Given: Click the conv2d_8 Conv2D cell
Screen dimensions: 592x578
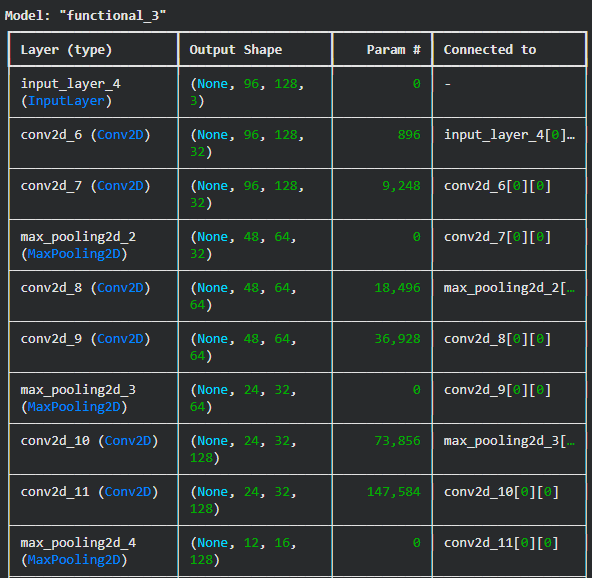Looking at the screenshot, I should [93, 296].
